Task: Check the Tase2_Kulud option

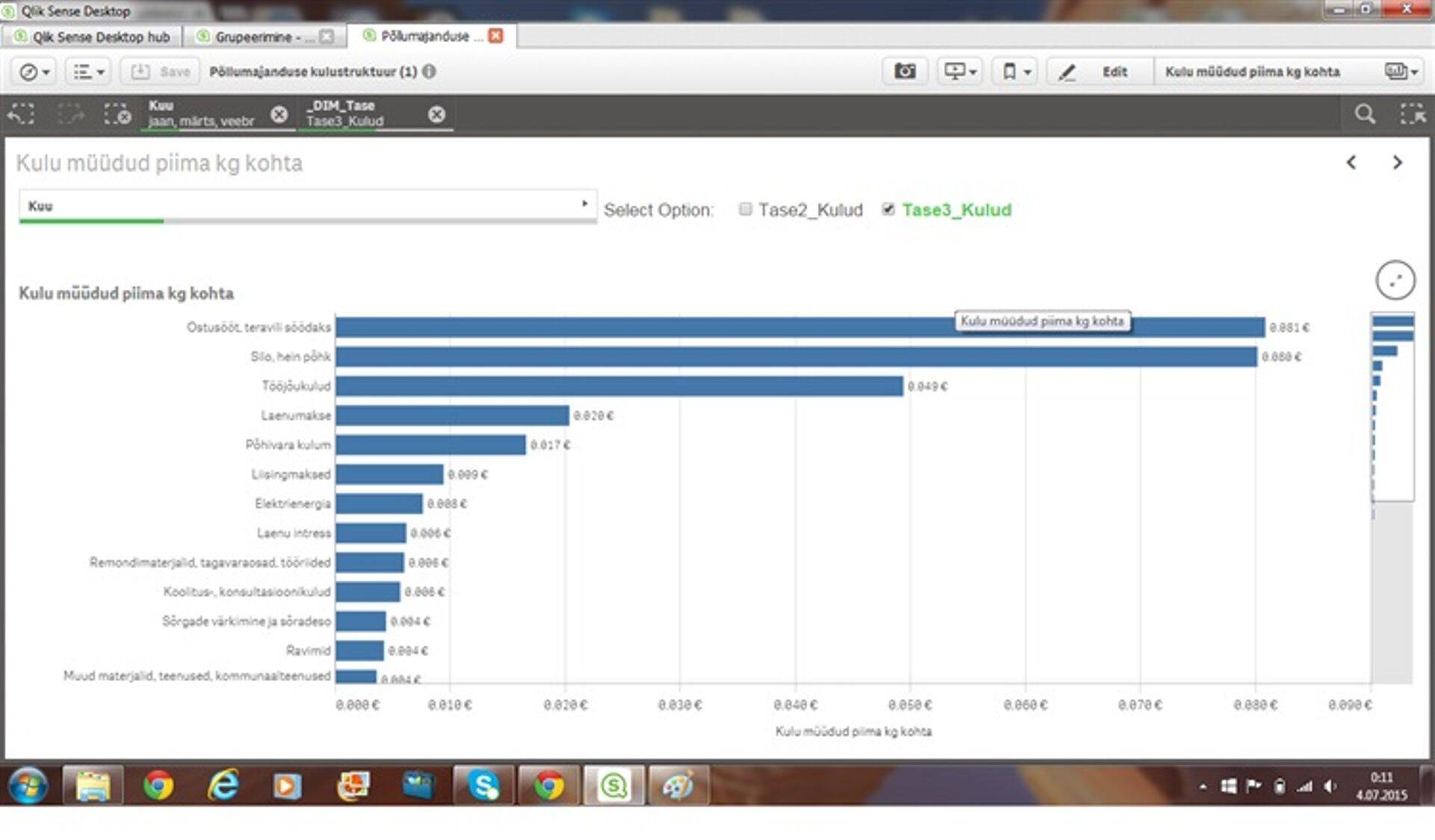Action: 745,209
